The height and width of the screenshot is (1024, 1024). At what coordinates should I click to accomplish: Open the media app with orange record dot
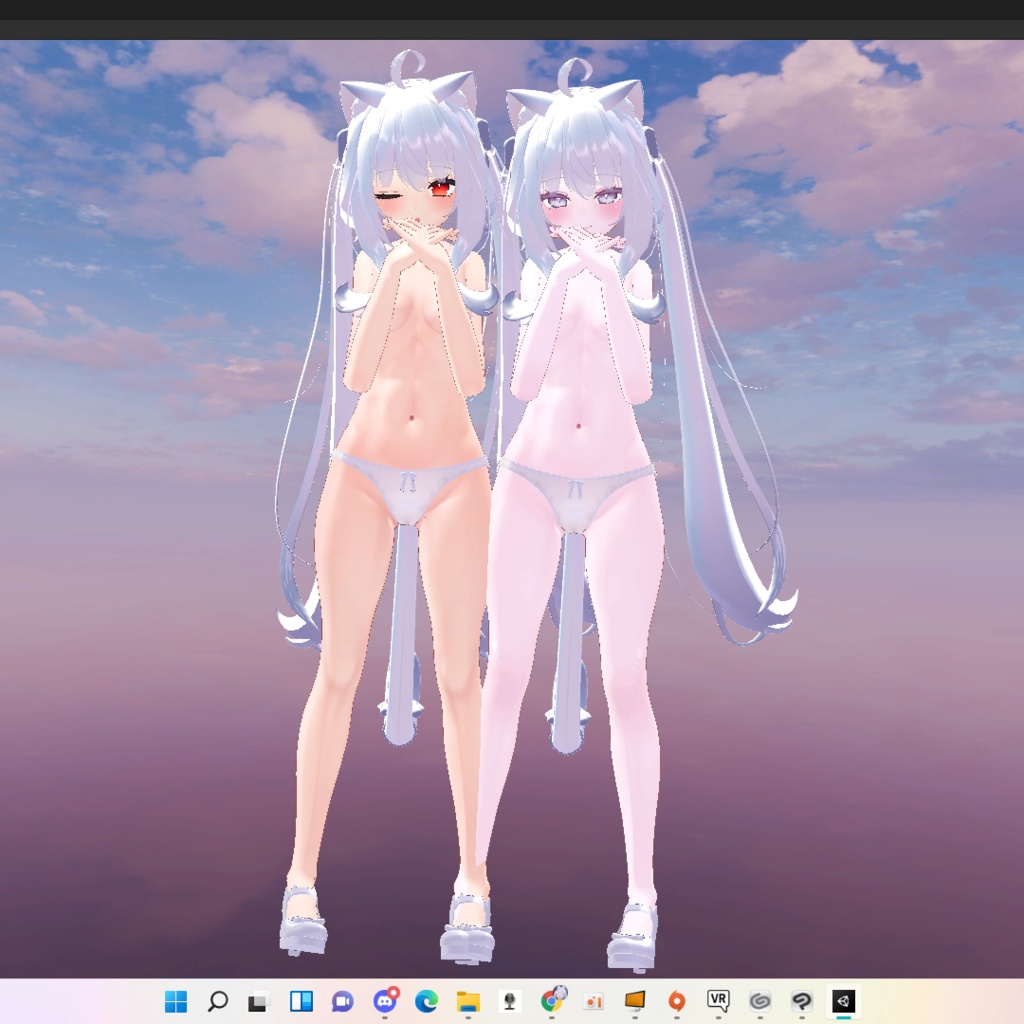point(594,1001)
